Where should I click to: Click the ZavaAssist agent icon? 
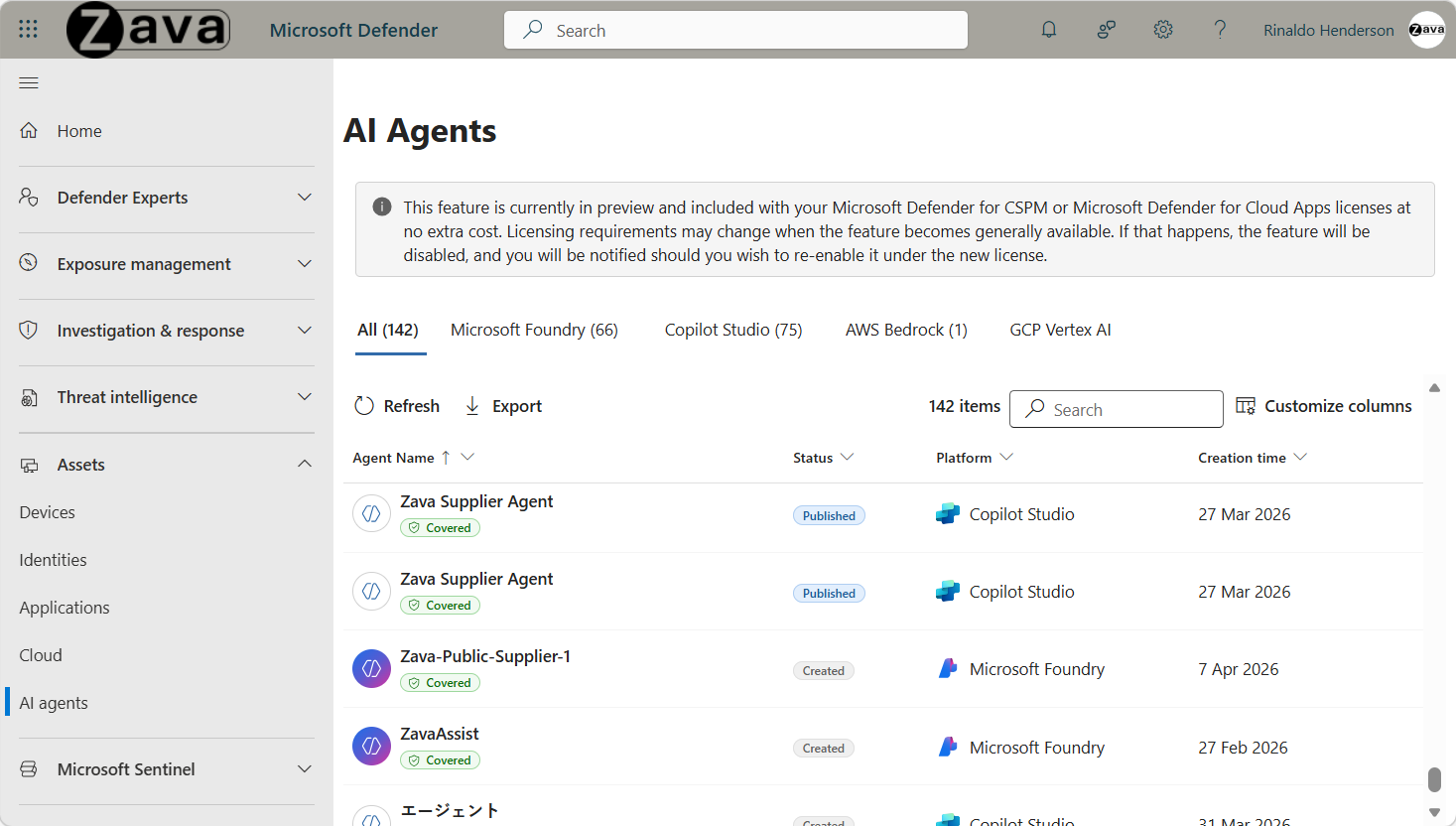click(x=371, y=747)
